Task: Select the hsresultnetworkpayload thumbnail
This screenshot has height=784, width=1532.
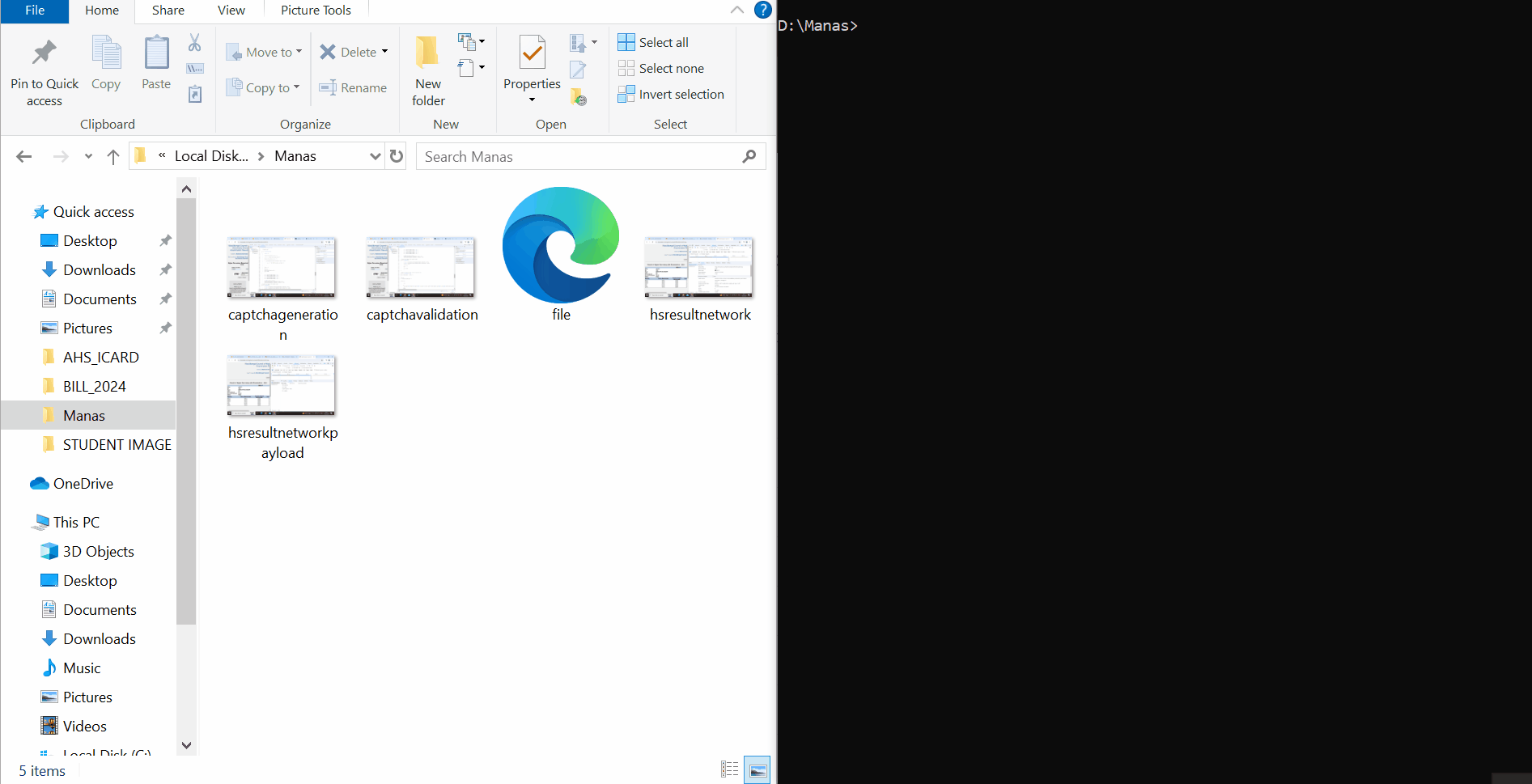Action: click(282, 386)
